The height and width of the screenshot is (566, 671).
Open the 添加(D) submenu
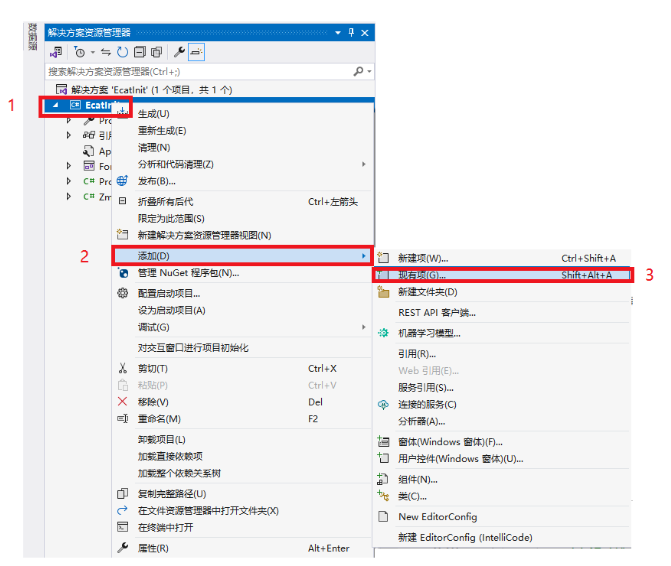click(243, 256)
